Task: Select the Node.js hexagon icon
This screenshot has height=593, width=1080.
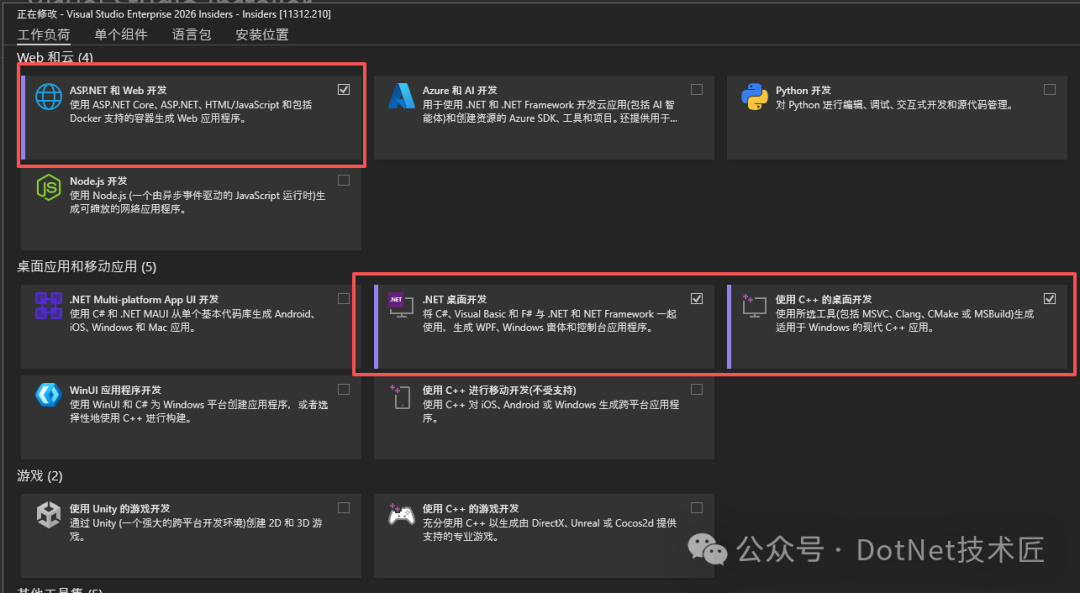Action: coord(48,187)
